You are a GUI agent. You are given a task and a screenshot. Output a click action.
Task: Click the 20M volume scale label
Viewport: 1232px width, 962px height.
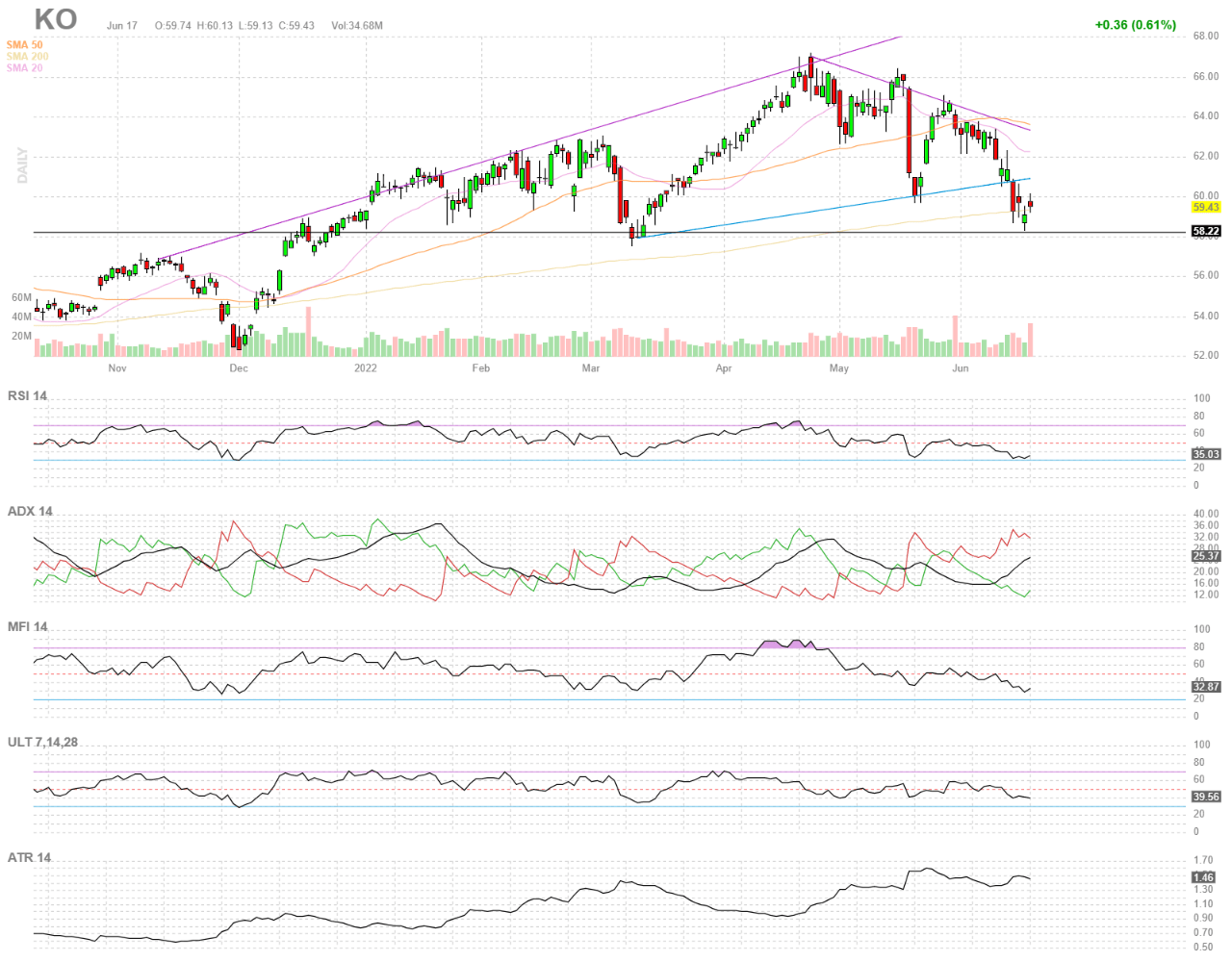21,337
